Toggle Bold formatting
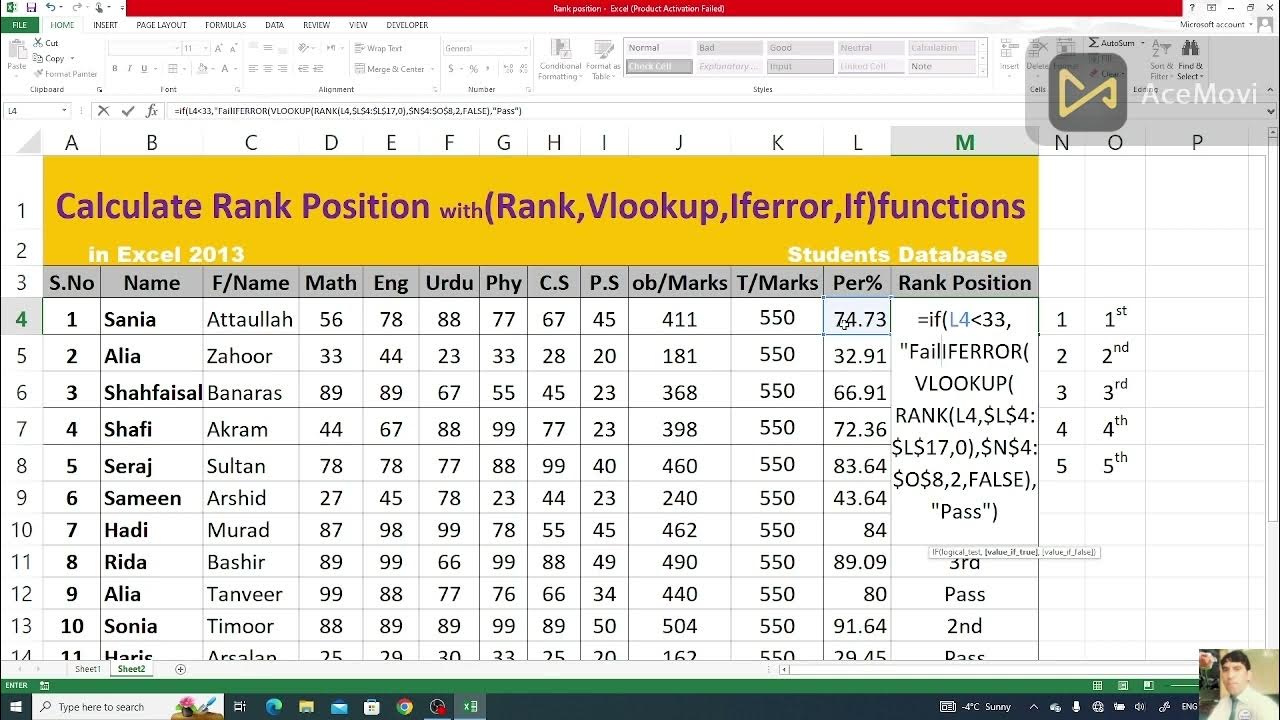This screenshot has height=720, width=1280. 115,69
